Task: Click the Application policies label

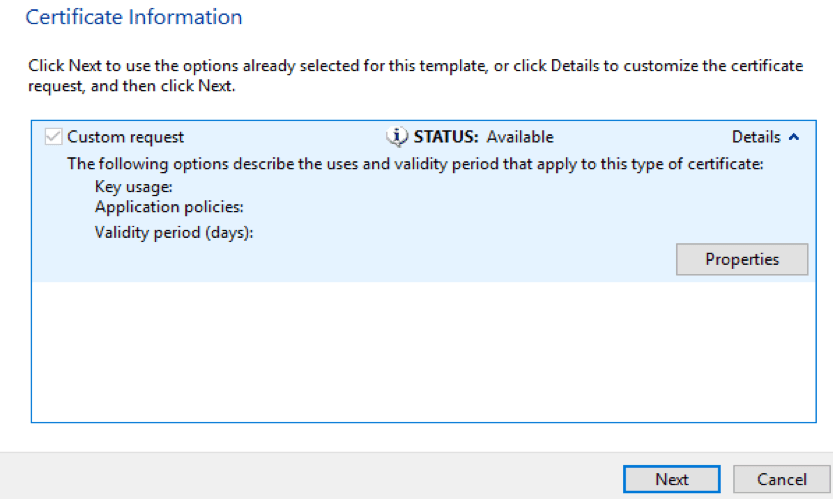Action: click(169, 208)
